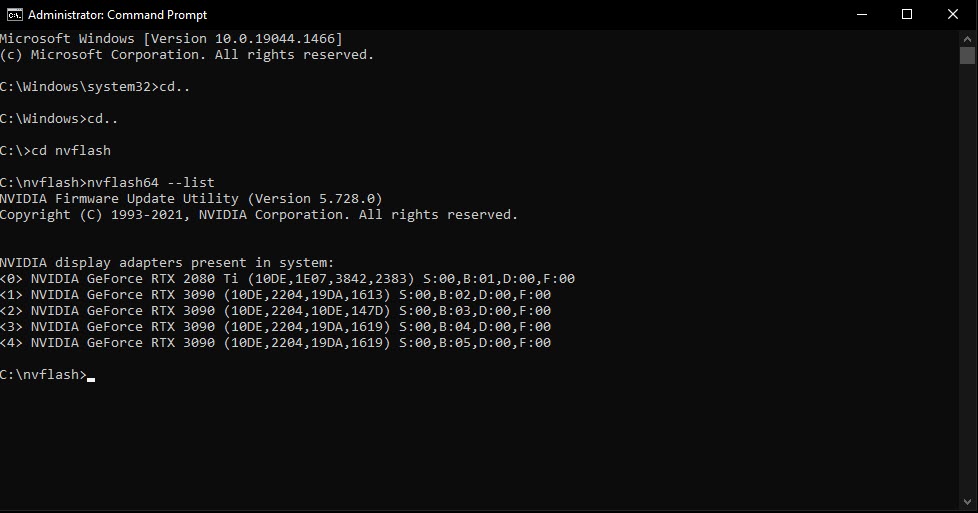Click adapter <4> RTX 3090 on bus B:05
Screen dimensions: 978x513
coord(276,343)
